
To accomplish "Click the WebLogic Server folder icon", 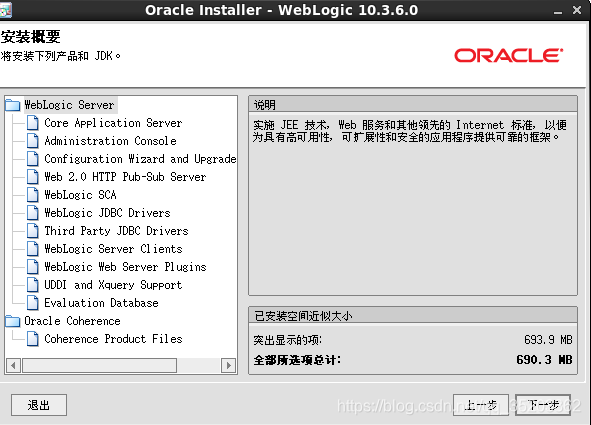I will tap(13, 105).
